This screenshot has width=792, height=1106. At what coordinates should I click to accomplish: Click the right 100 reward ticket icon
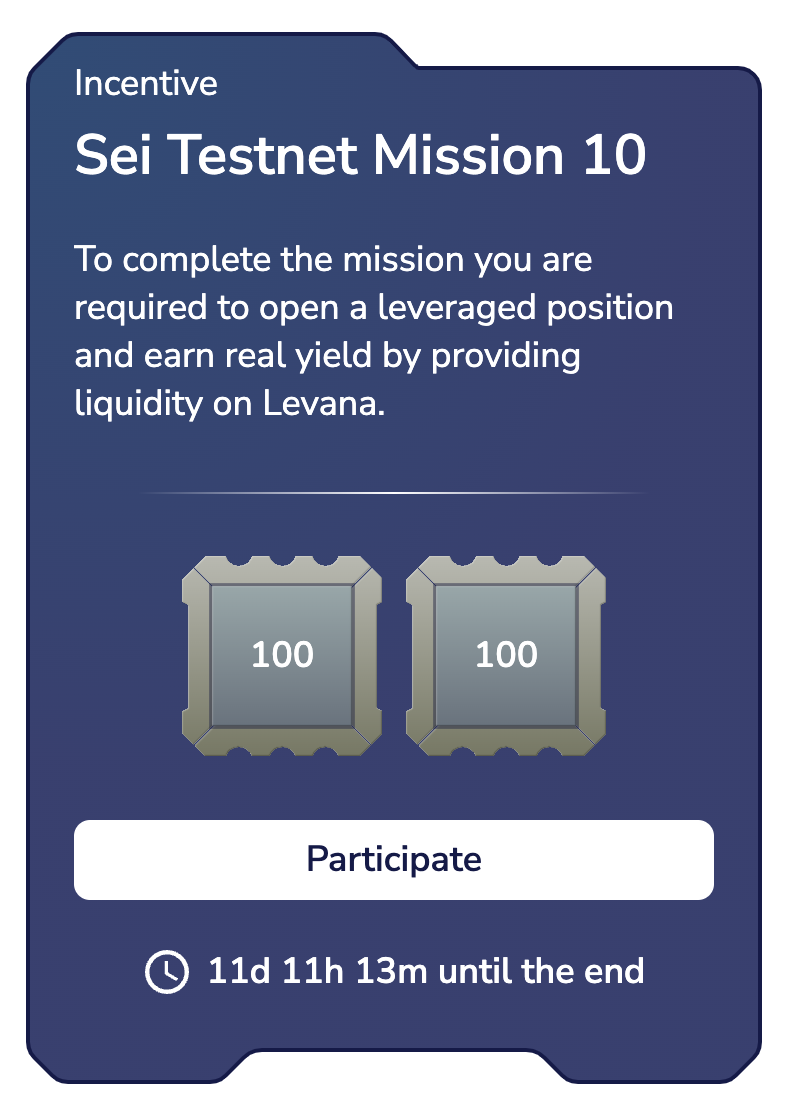point(506,655)
